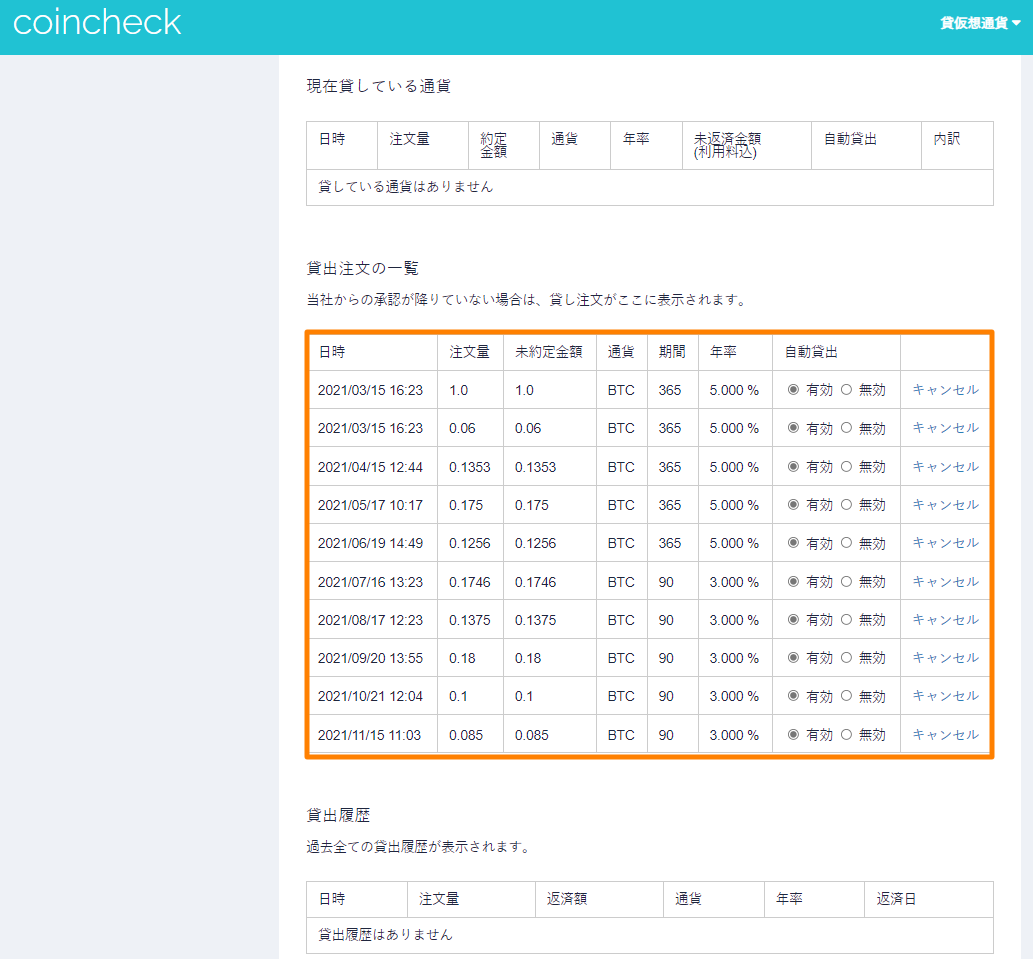Click the date 2021/03/15 16:23 with 1.0 amount
Screen dimensions: 1033x959
click(x=370, y=390)
